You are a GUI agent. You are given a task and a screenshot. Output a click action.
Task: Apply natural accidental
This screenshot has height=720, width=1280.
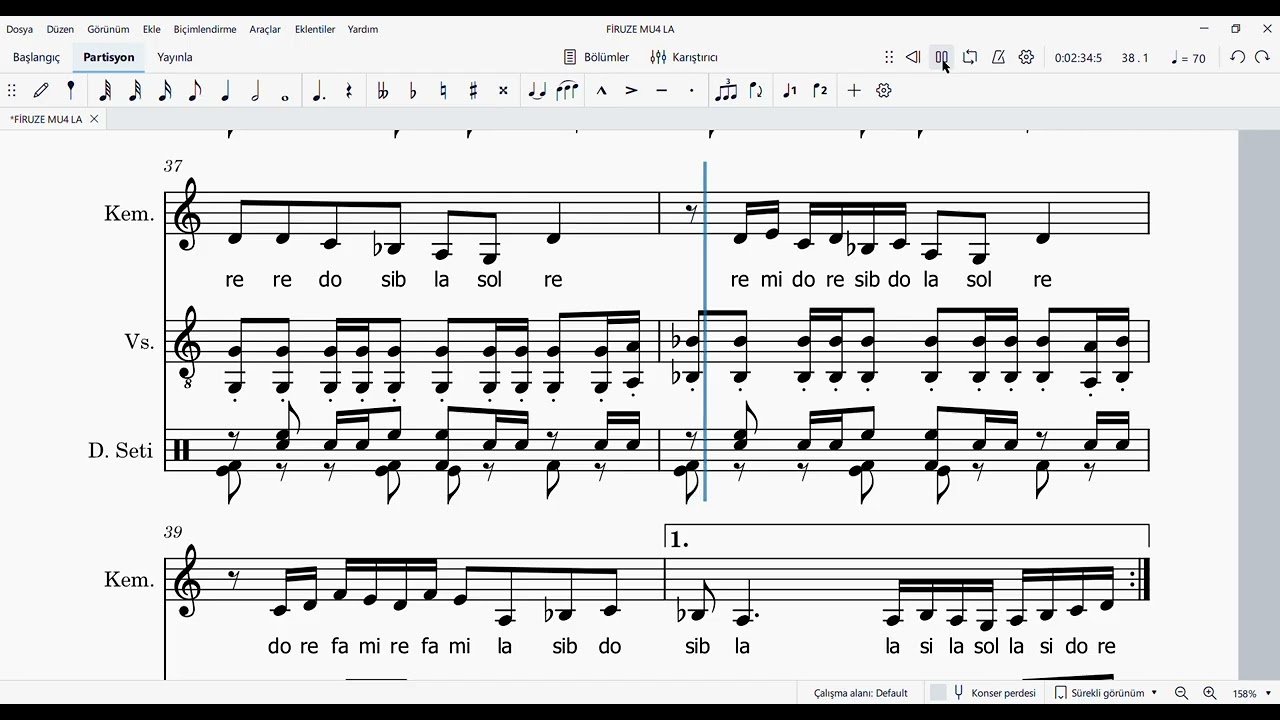[x=443, y=90]
